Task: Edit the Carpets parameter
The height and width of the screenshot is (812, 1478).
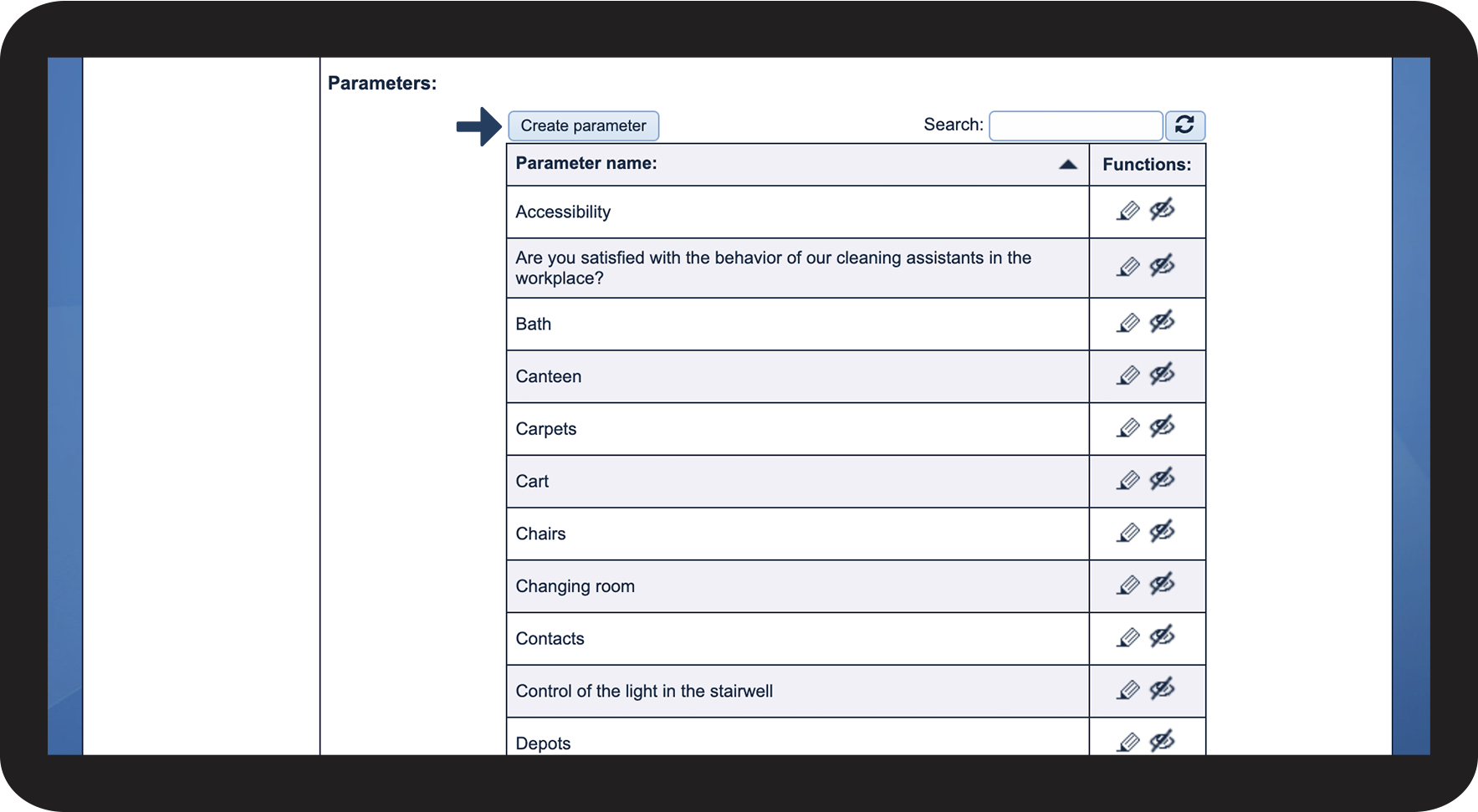Action: click(1128, 428)
